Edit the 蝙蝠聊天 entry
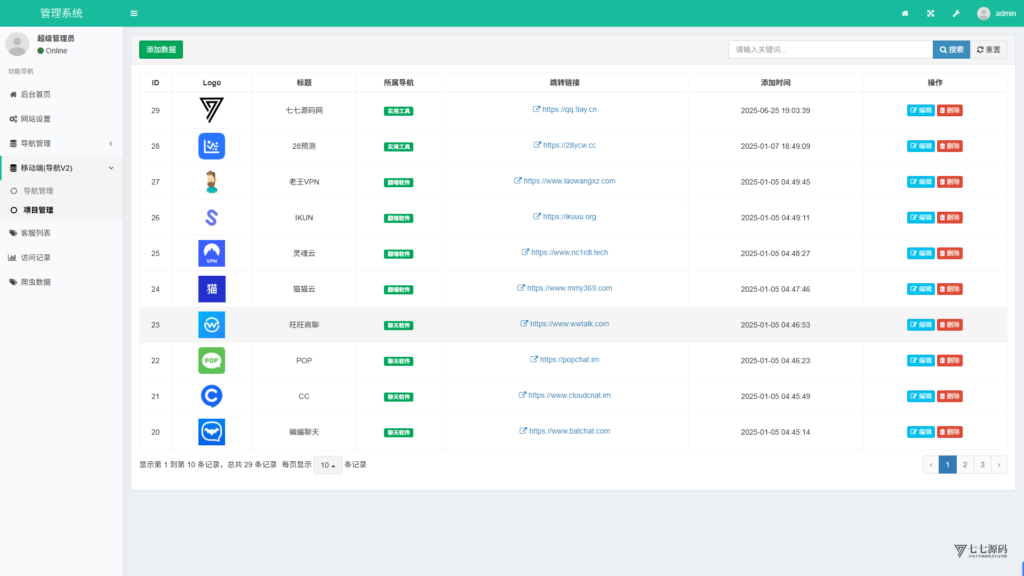1024x576 pixels. coord(921,432)
